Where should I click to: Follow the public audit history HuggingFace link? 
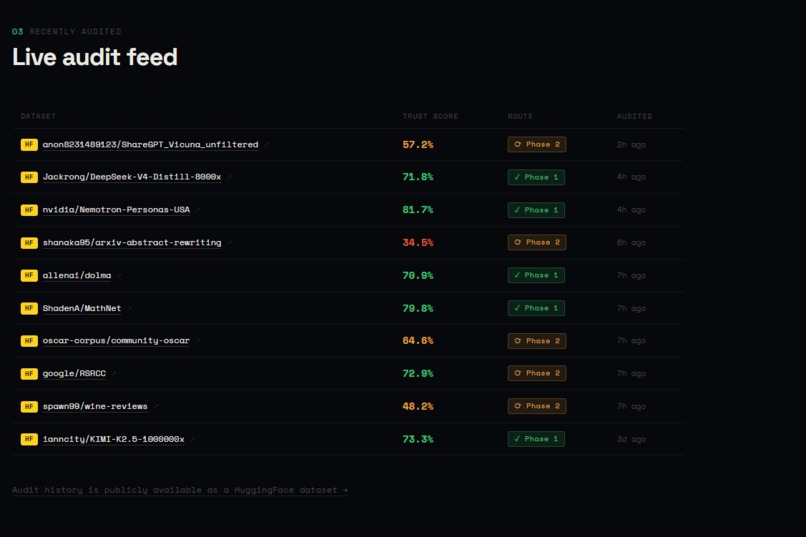[x=180, y=490]
